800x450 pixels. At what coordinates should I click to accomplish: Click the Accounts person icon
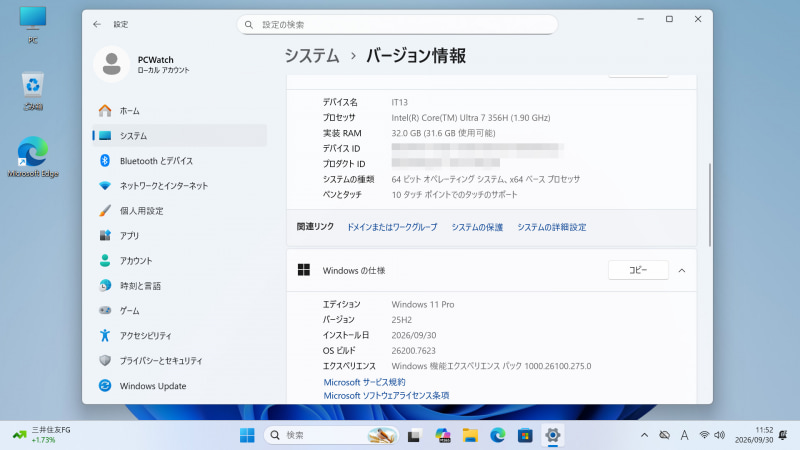coord(105,261)
